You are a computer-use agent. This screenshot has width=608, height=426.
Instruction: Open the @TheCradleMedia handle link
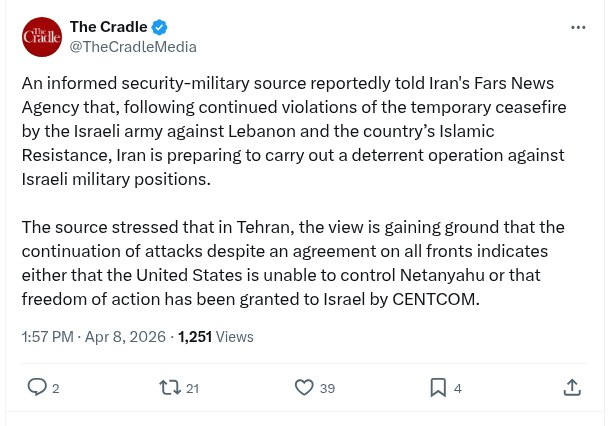[x=132, y=47]
